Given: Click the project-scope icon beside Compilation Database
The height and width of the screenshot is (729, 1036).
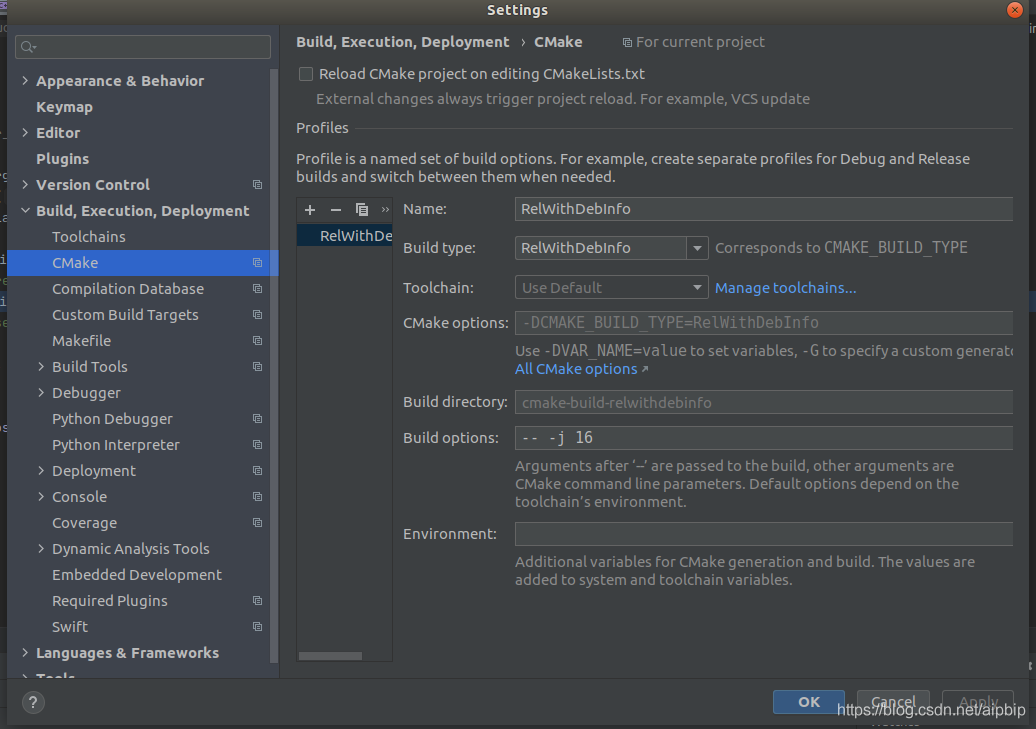Looking at the screenshot, I should tap(258, 289).
